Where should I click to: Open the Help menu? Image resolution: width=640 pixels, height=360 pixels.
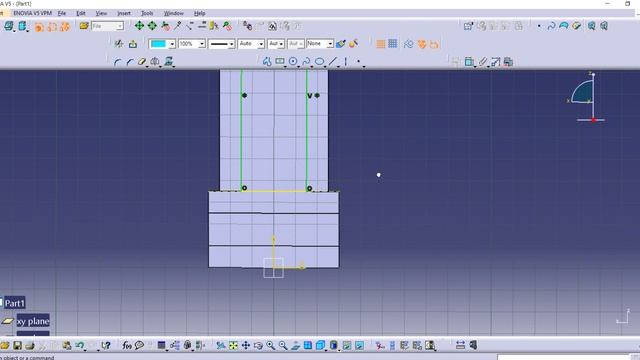tap(199, 13)
